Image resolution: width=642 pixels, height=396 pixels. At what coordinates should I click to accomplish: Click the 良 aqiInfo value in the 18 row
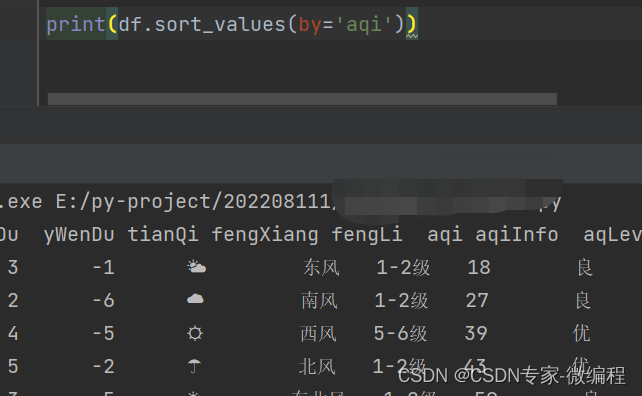coord(585,268)
